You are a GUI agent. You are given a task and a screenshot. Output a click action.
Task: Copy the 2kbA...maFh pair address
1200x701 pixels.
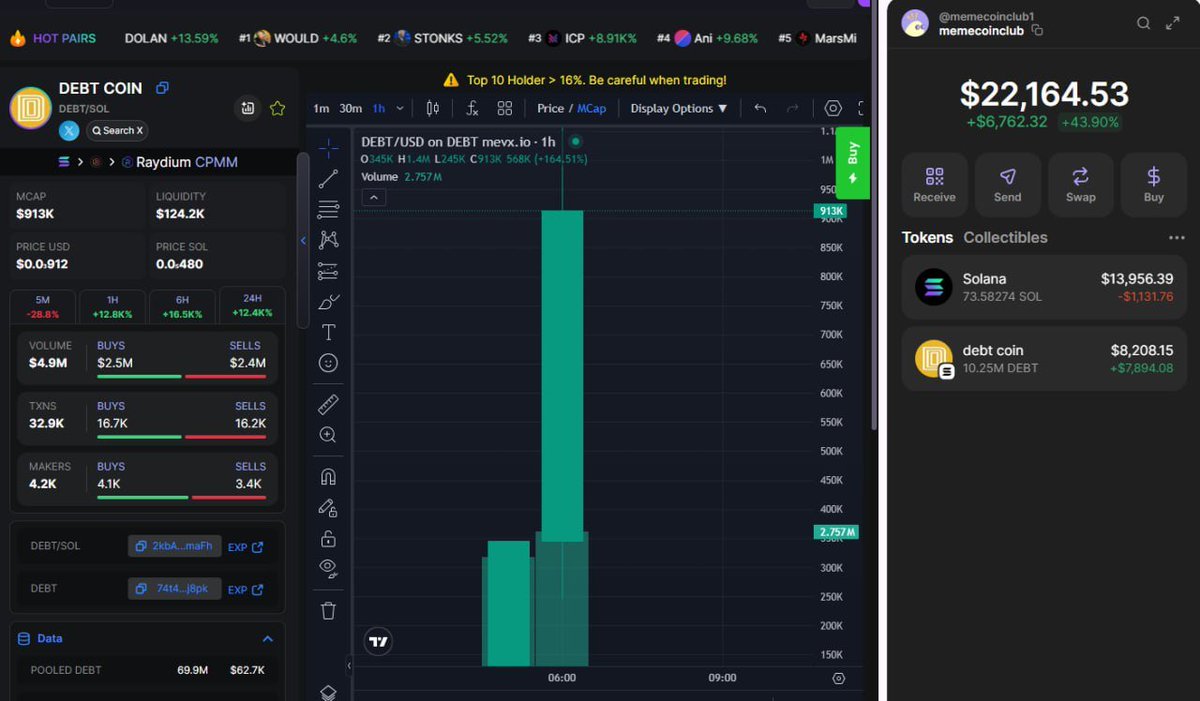(174, 546)
